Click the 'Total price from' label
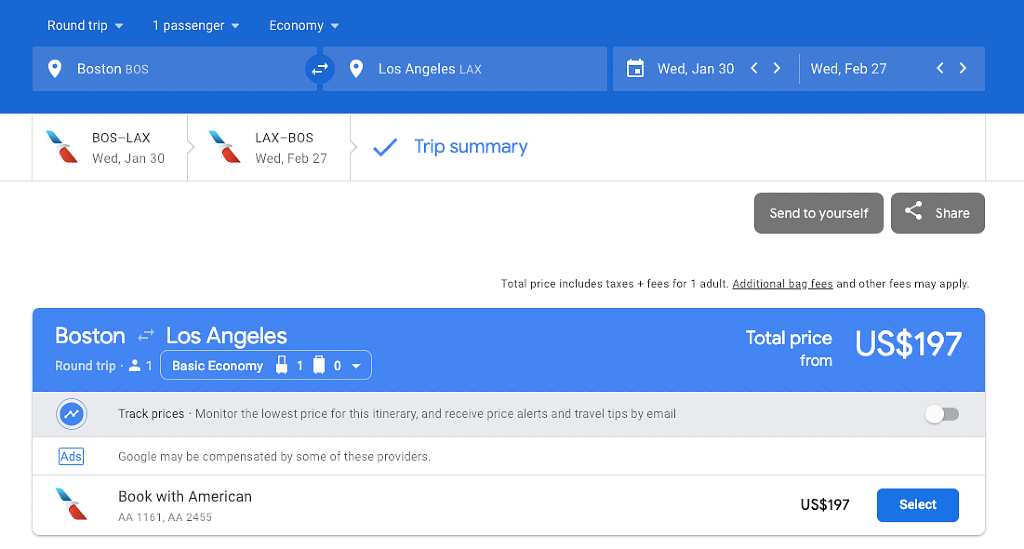1024x549 pixels. (789, 349)
